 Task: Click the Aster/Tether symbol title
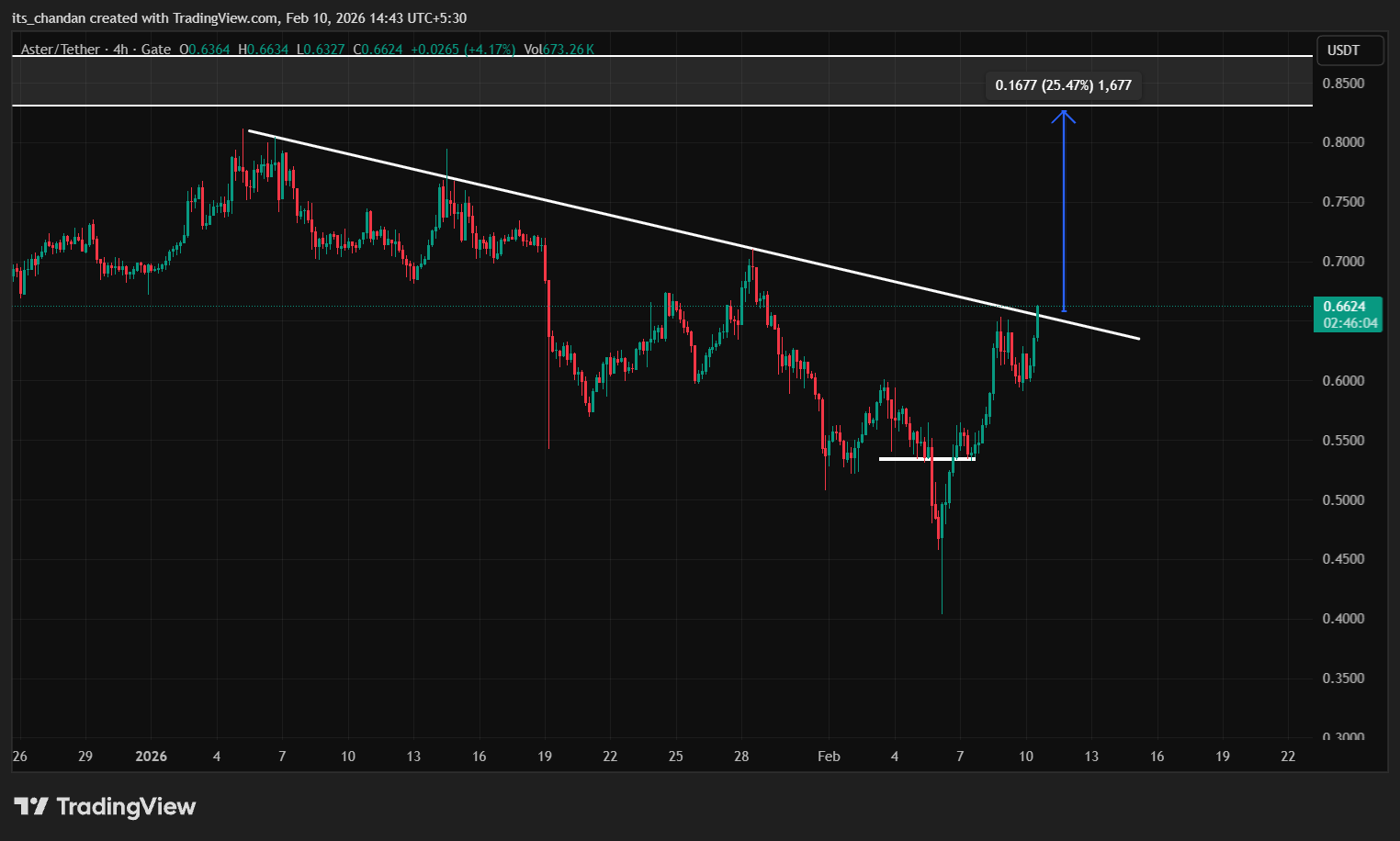point(62,50)
